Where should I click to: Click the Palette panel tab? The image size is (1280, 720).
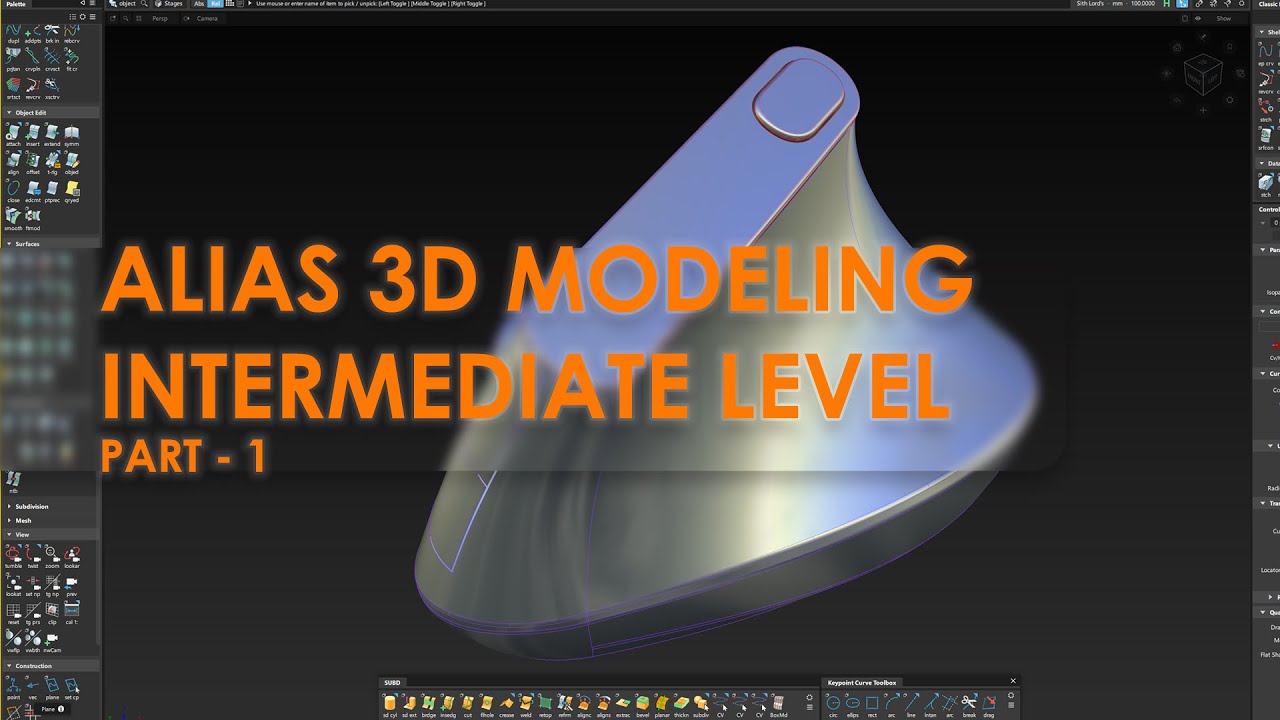pyautogui.click(x=17, y=4)
